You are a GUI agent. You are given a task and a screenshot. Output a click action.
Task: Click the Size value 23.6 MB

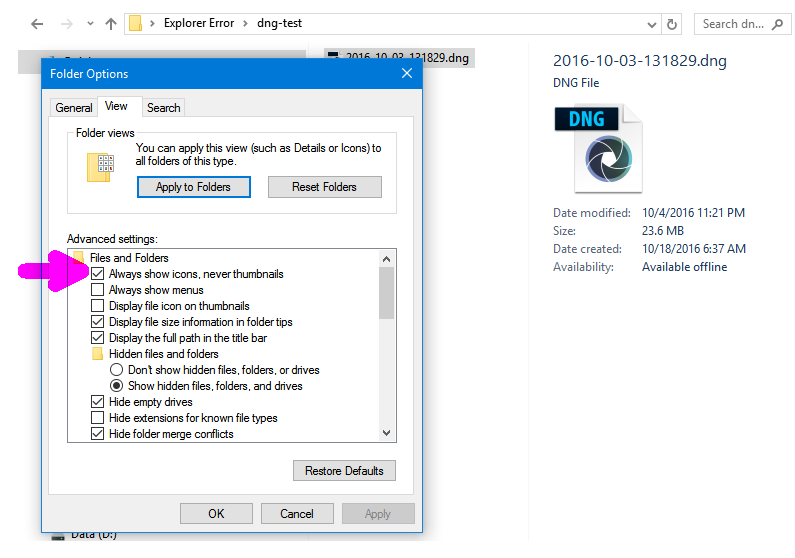click(663, 231)
